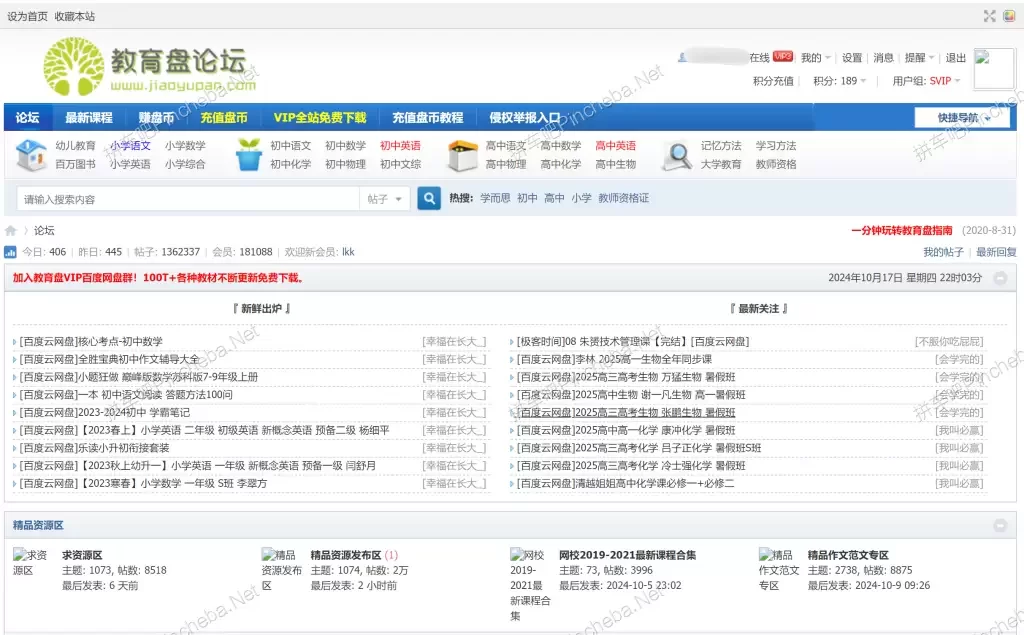1024x635 pixels.
Task: Click the yellow box senior high icon
Action: (462, 155)
